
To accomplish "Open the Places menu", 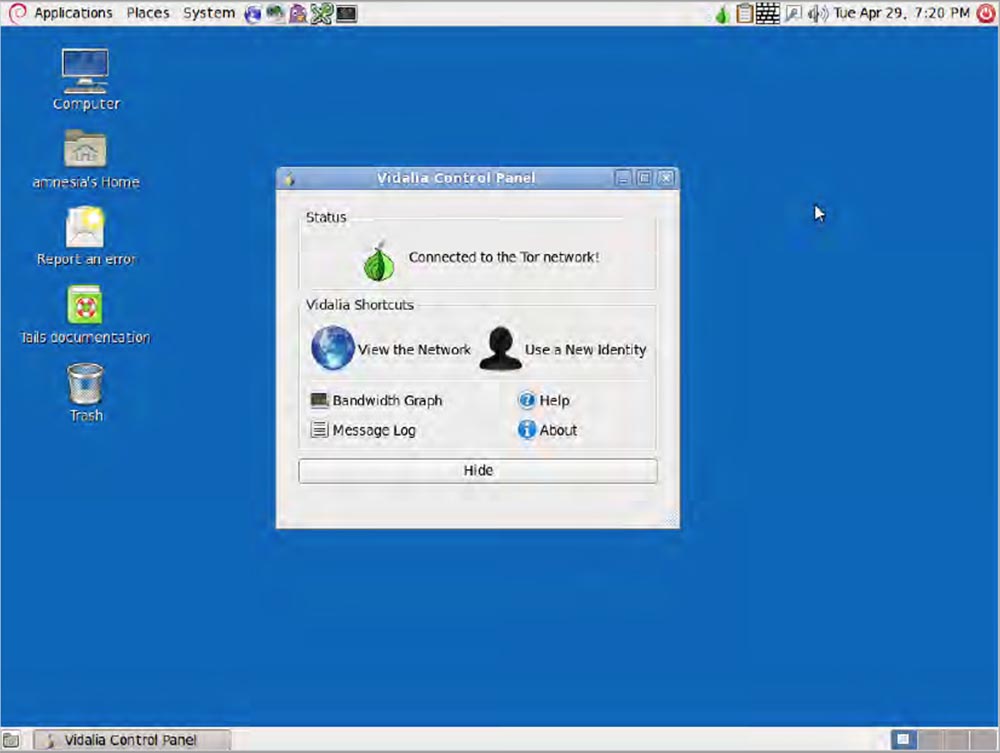I will point(148,13).
